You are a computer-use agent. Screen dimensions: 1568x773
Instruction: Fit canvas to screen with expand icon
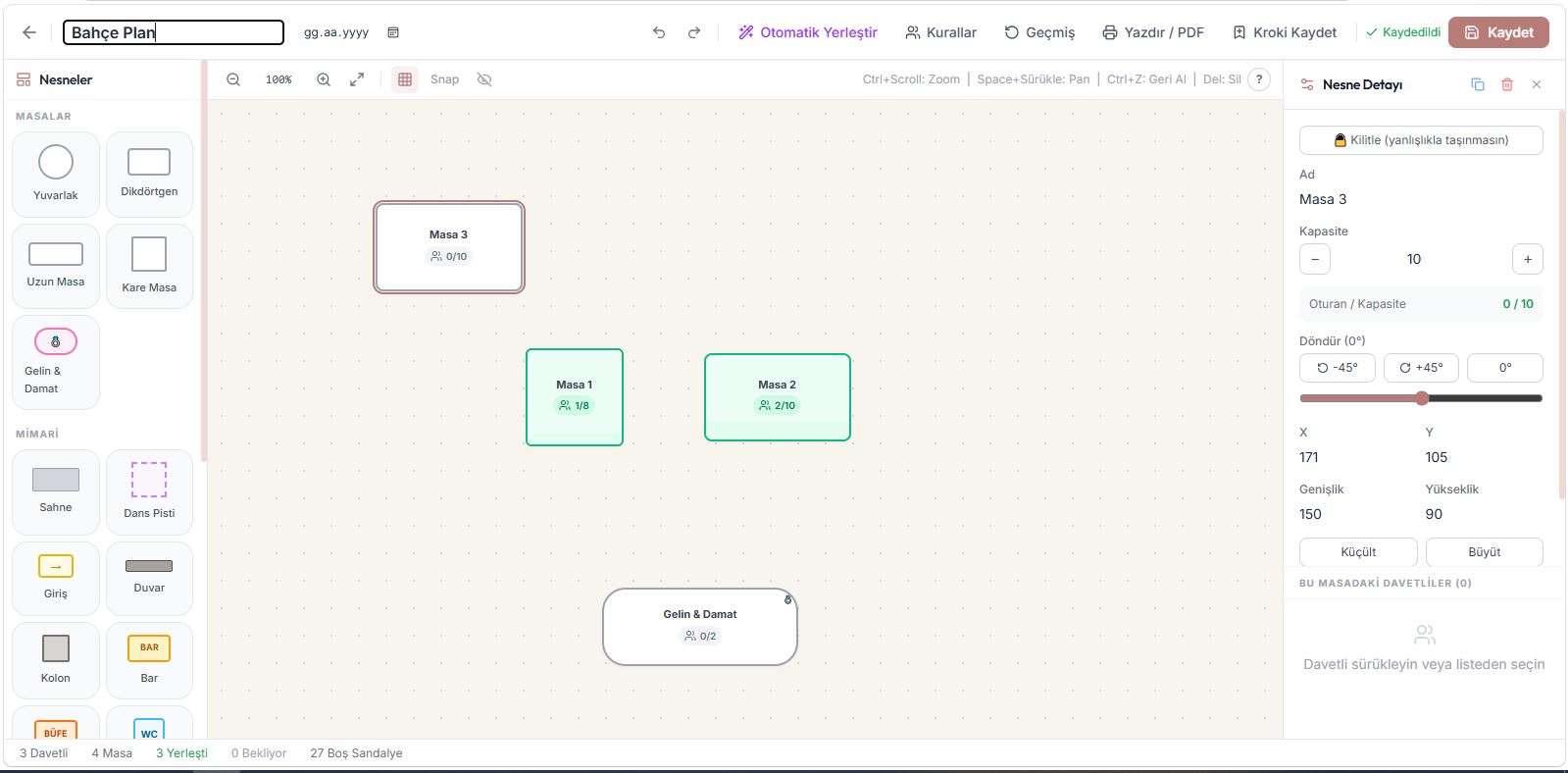click(x=357, y=79)
